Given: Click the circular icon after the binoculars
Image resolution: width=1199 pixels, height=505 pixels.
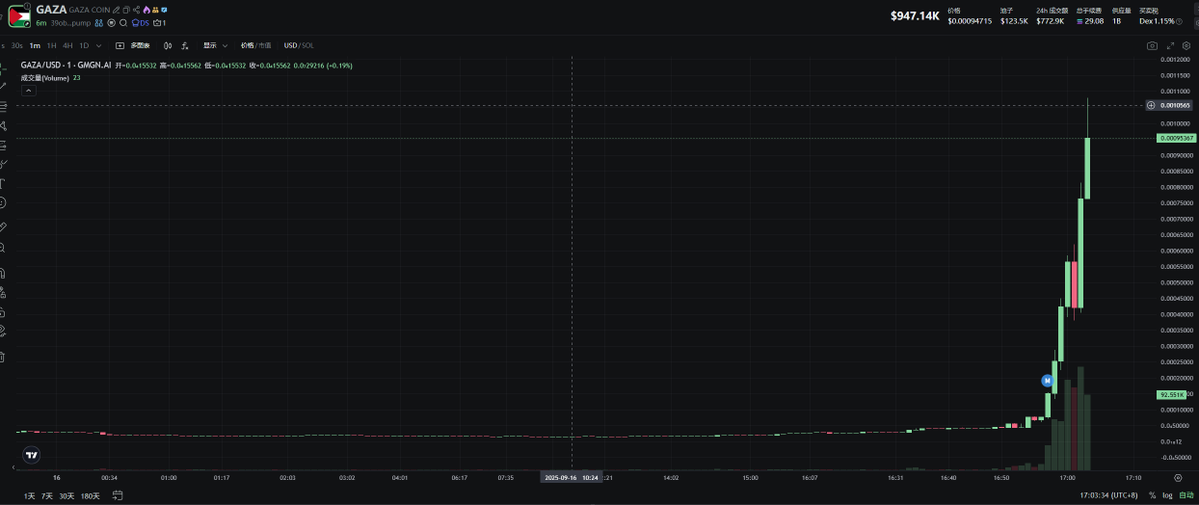Looking at the screenshot, I should [112, 23].
